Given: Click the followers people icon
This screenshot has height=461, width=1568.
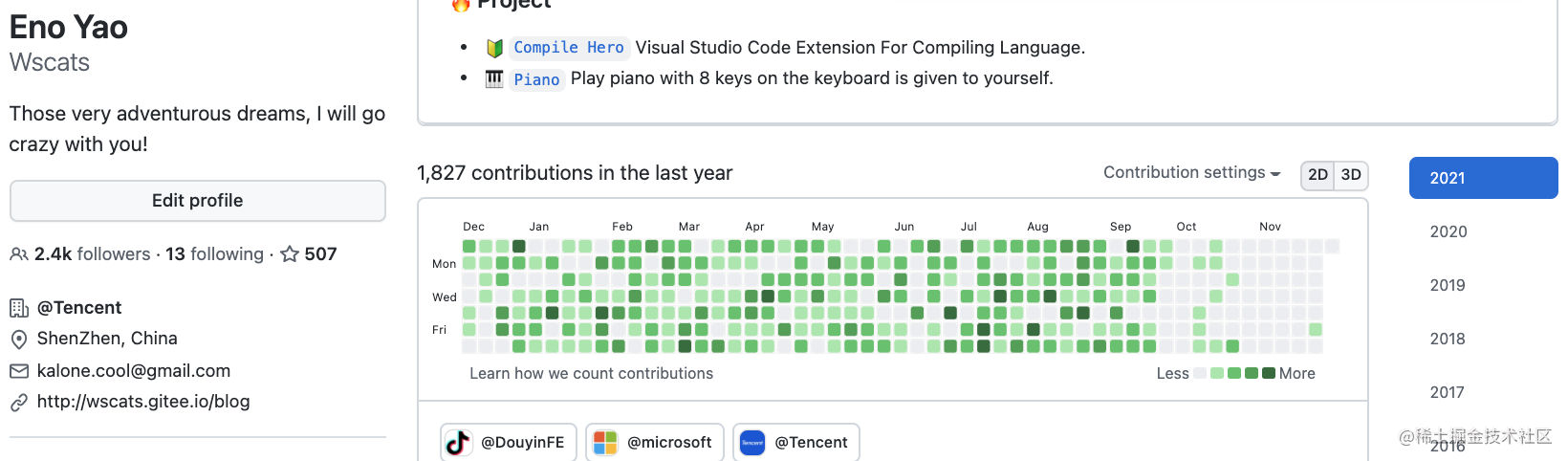Looking at the screenshot, I should coord(18,254).
